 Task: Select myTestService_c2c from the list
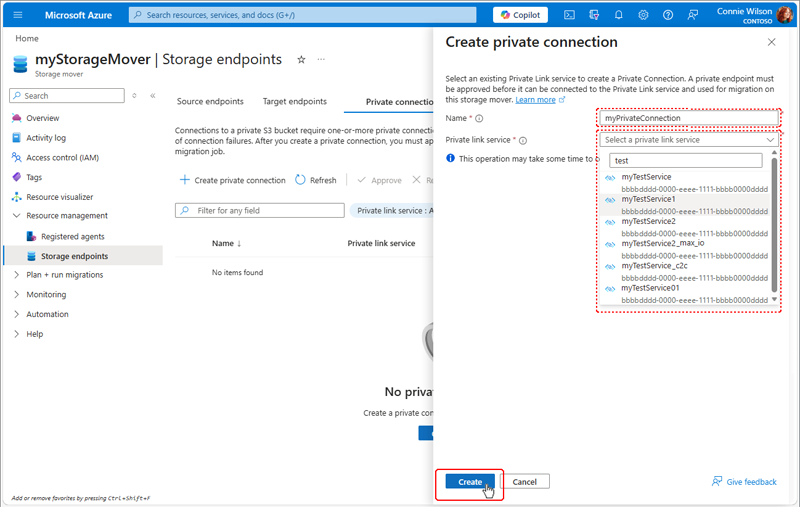685,271
